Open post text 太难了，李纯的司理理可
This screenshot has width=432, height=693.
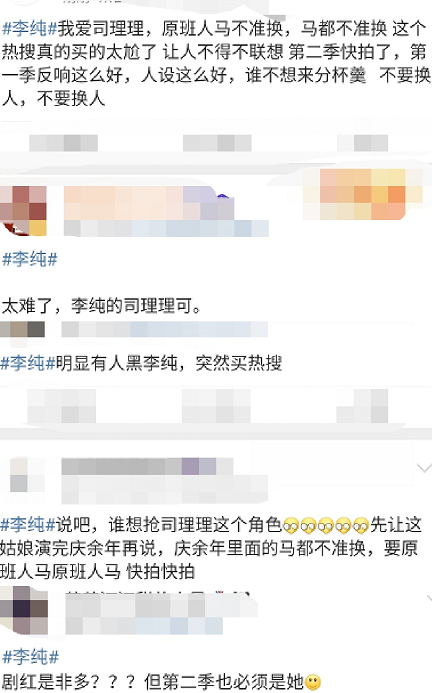tap(102, 306)
